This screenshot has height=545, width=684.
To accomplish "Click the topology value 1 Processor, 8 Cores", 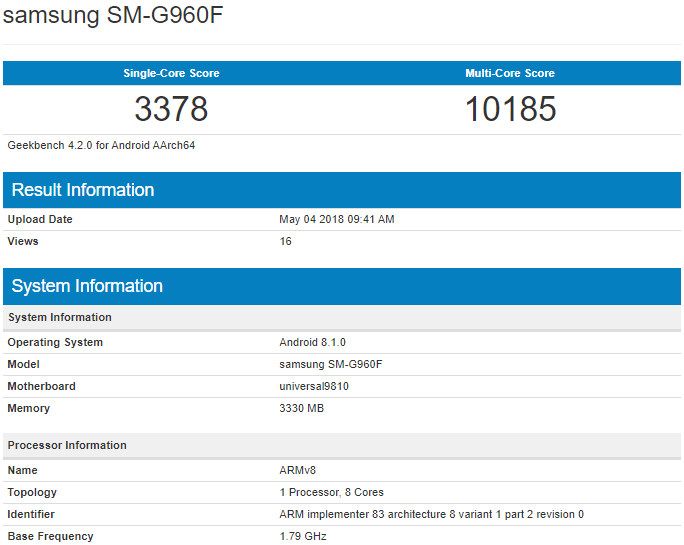I will (331, 492).
